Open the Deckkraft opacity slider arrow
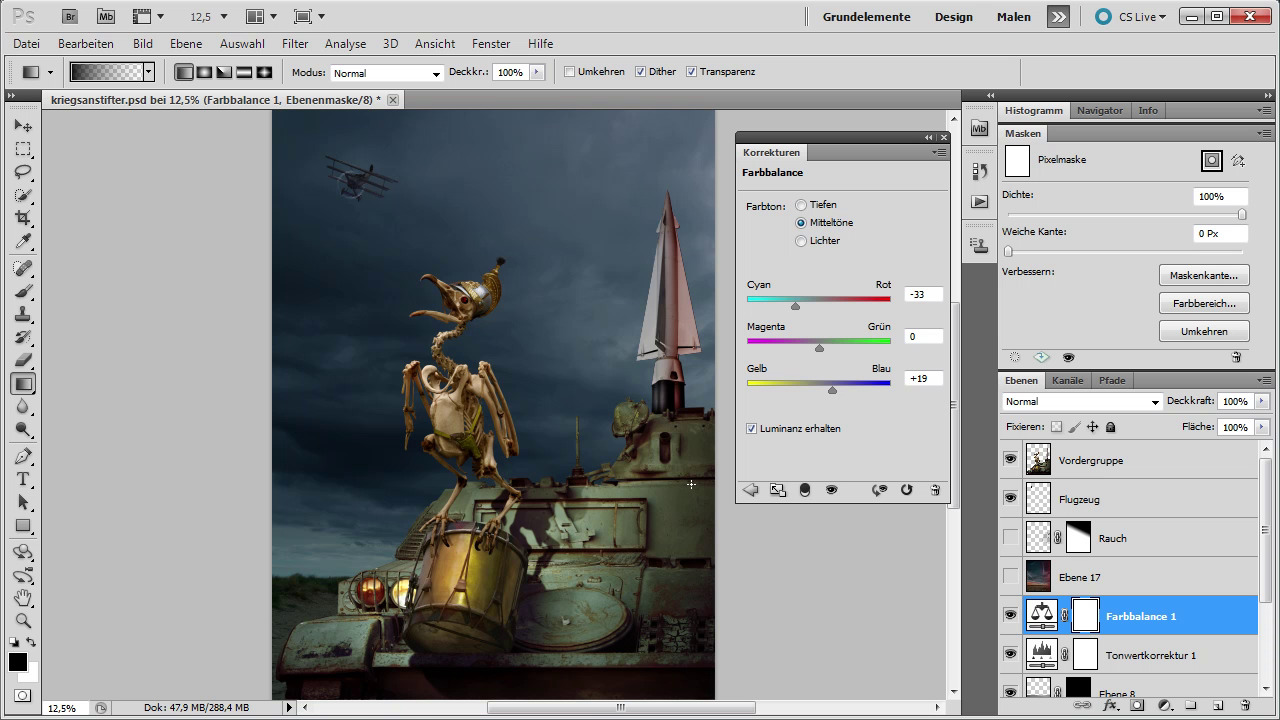This screenshot has width=1280, height=720. [x=1261, y=402]
